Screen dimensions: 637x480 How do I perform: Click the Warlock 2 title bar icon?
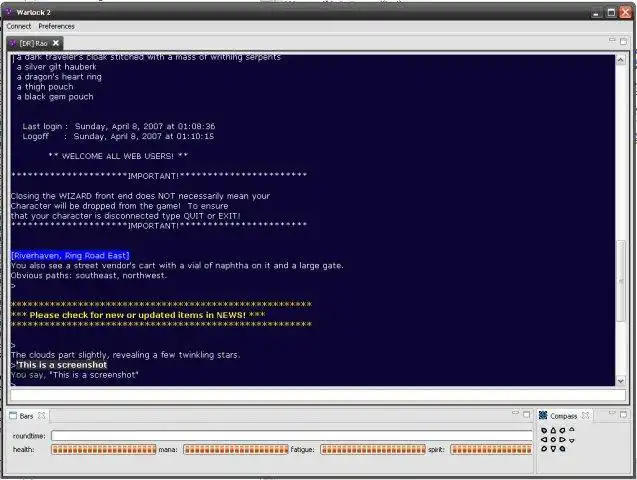click(9, 12)
